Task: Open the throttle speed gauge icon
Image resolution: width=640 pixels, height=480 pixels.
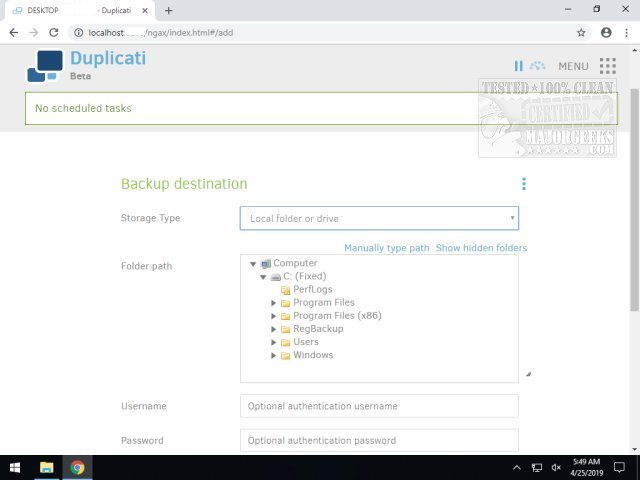Action: 538,65
